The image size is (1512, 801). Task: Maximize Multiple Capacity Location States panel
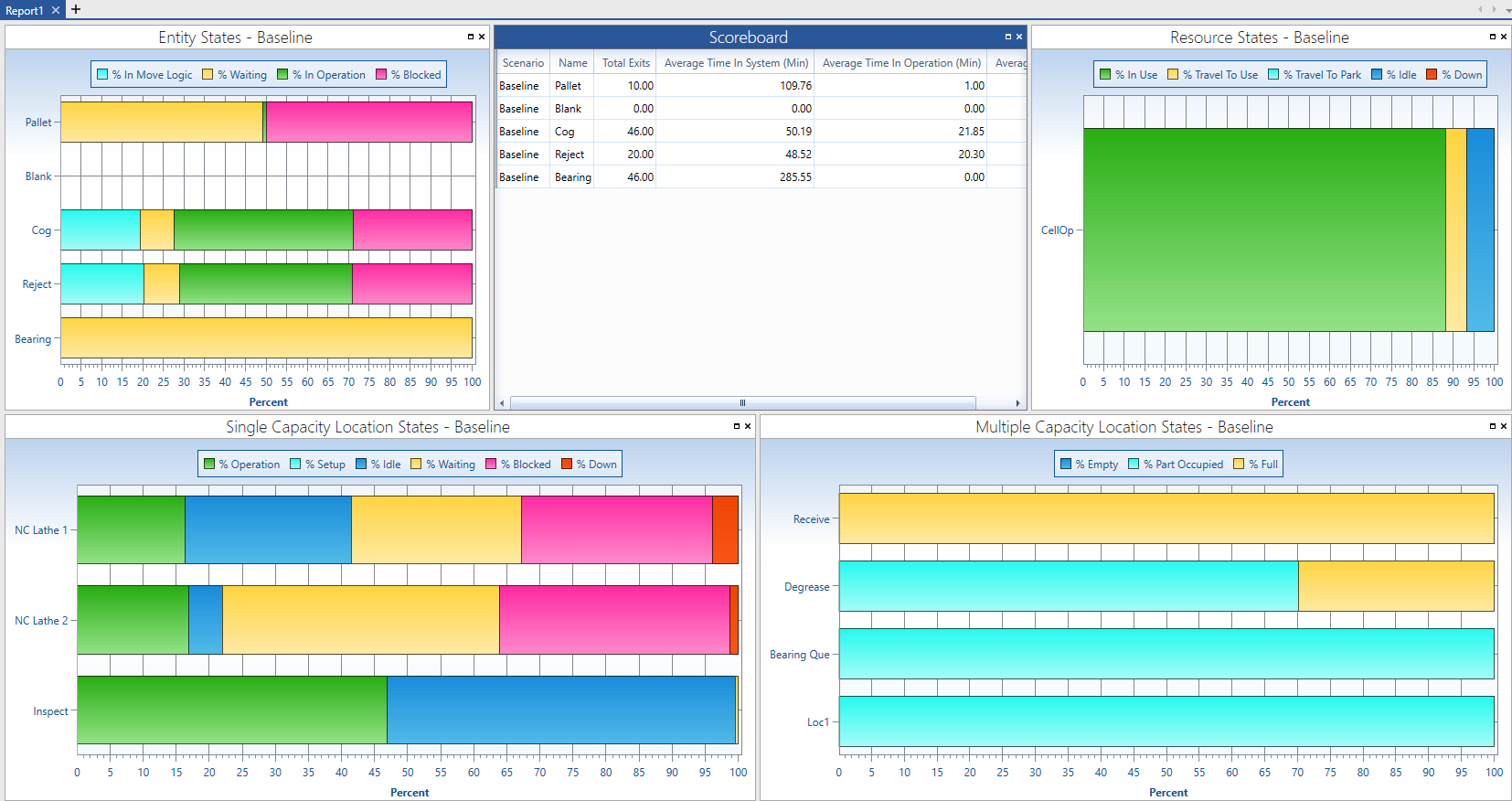click(x=1493, y=426)
